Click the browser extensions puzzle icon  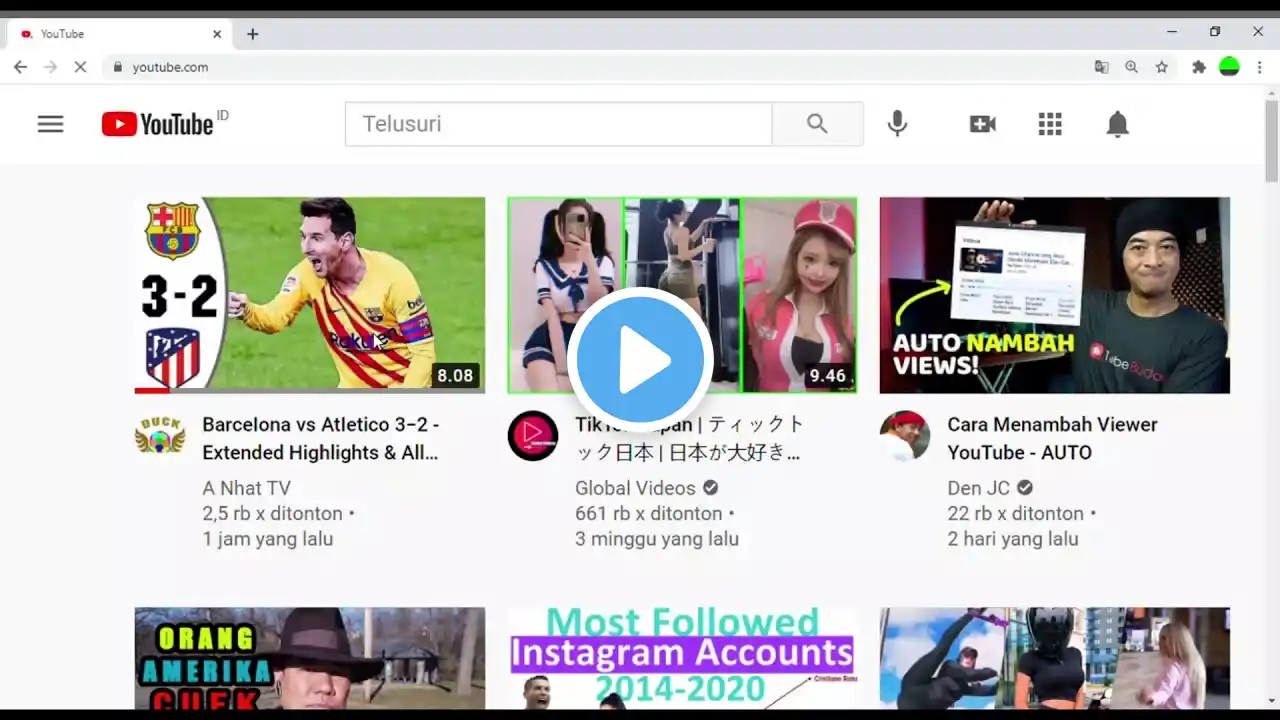(1198, 67)
